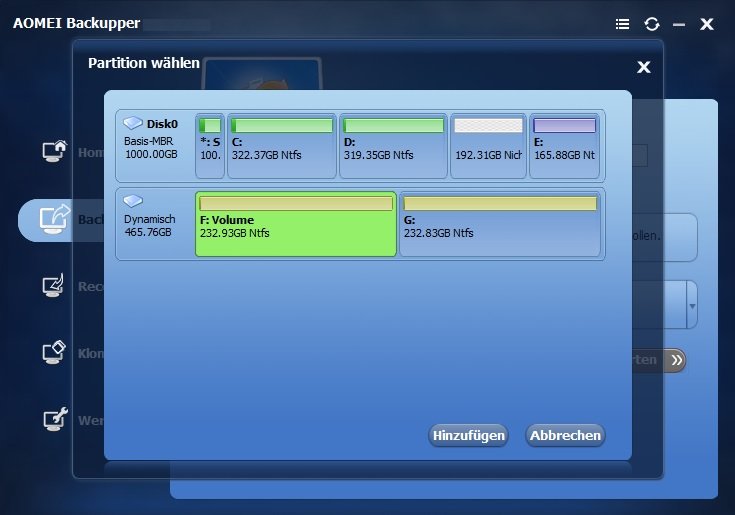Click the C: partition usage bar
Image resolution: width=735 pixels, height=515 pixels.
coord(282,125)
